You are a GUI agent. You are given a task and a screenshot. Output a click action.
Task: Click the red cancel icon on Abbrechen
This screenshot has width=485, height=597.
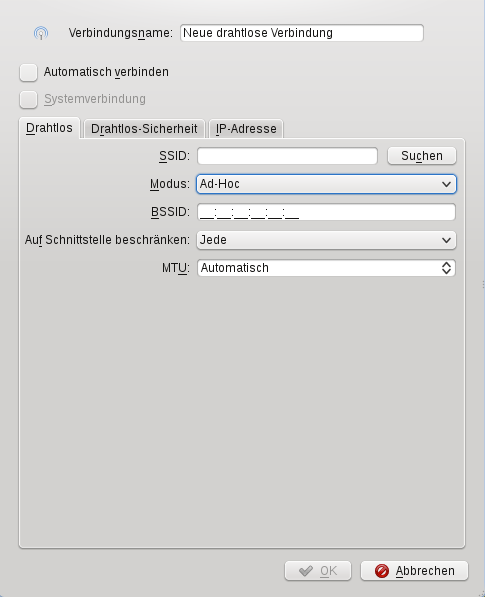click(381, 571)
